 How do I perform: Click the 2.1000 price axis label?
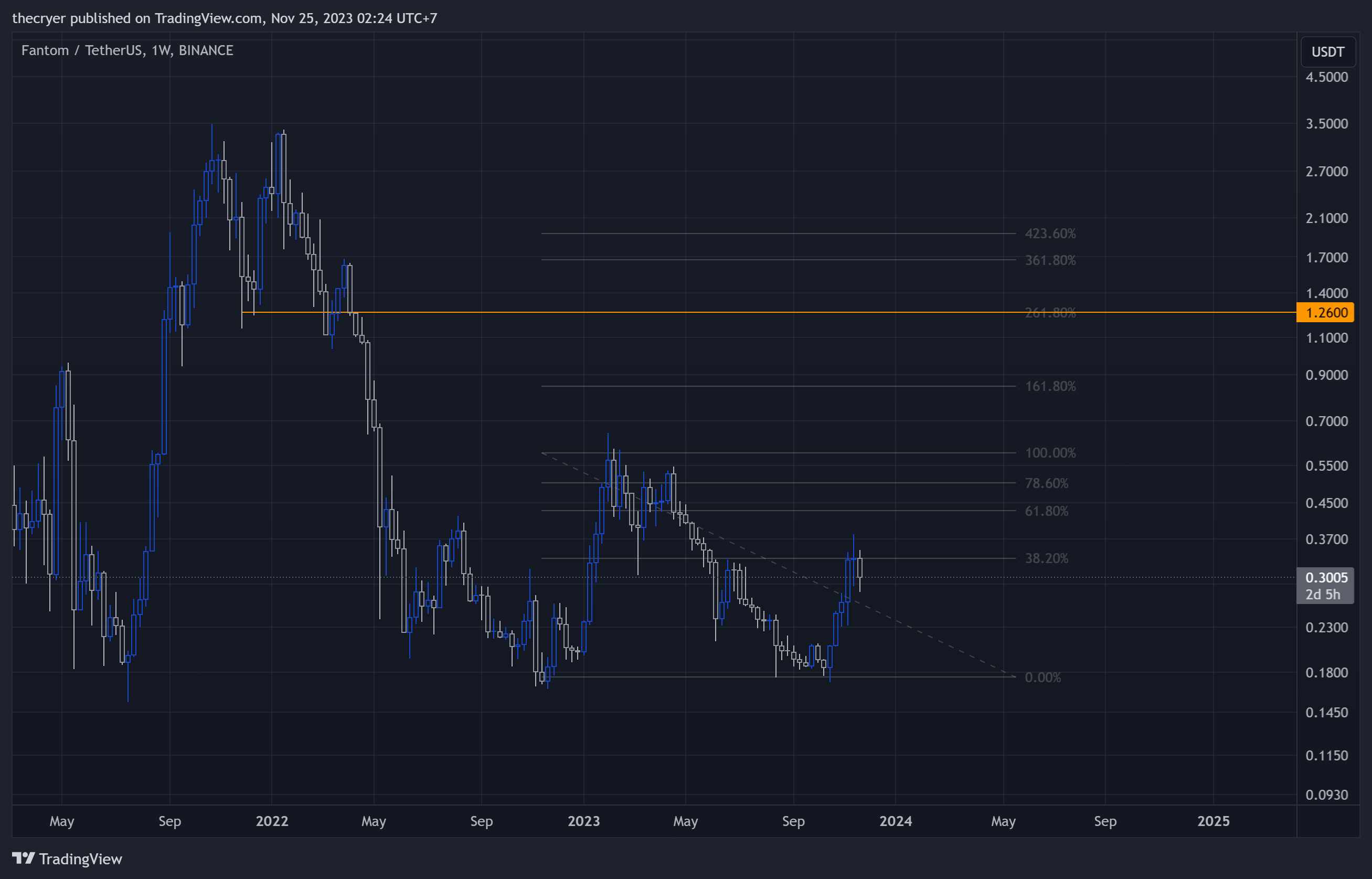click(x=1327, y=218)
